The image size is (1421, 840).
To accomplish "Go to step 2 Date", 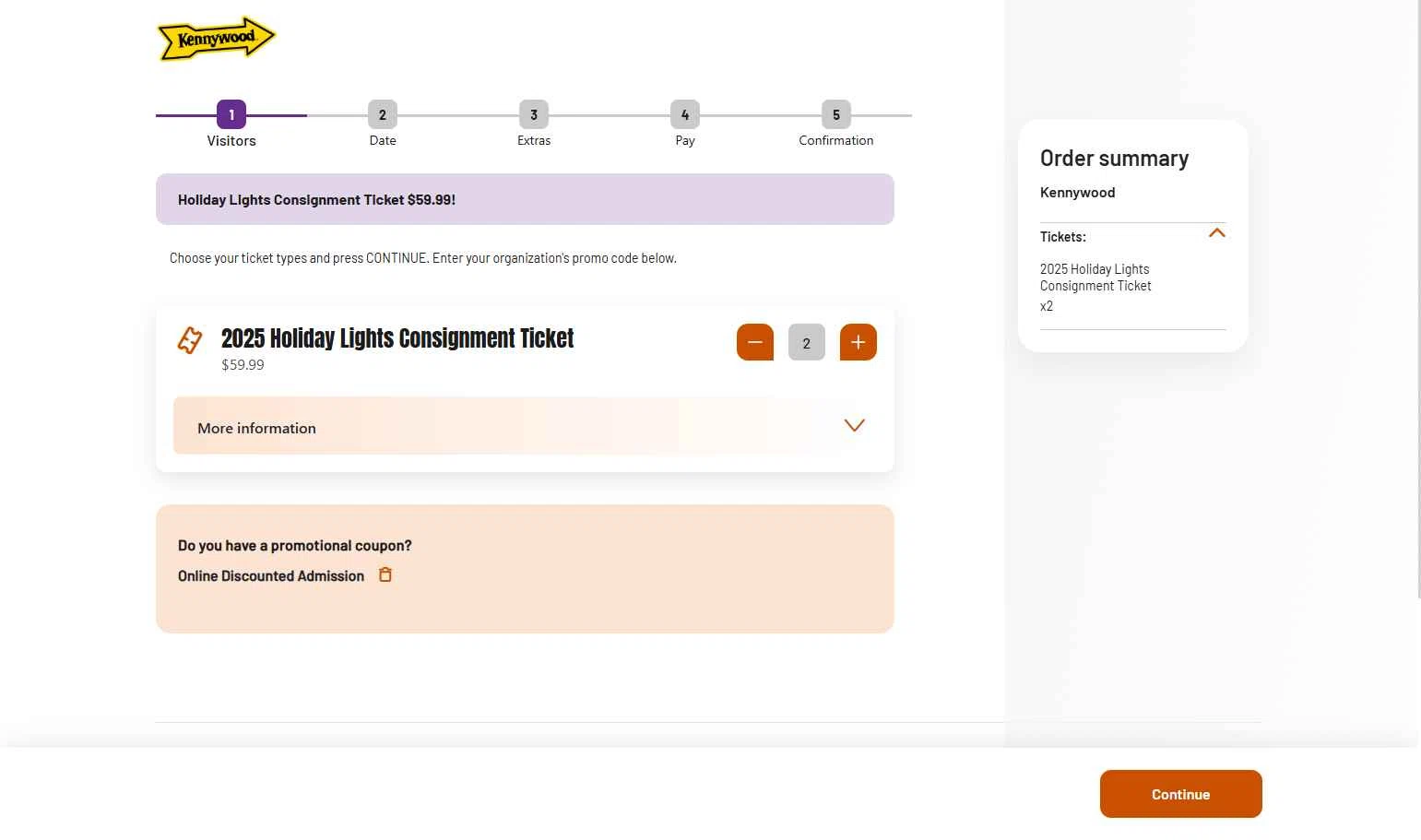I will pyautogui.click(x=383, y=114).
